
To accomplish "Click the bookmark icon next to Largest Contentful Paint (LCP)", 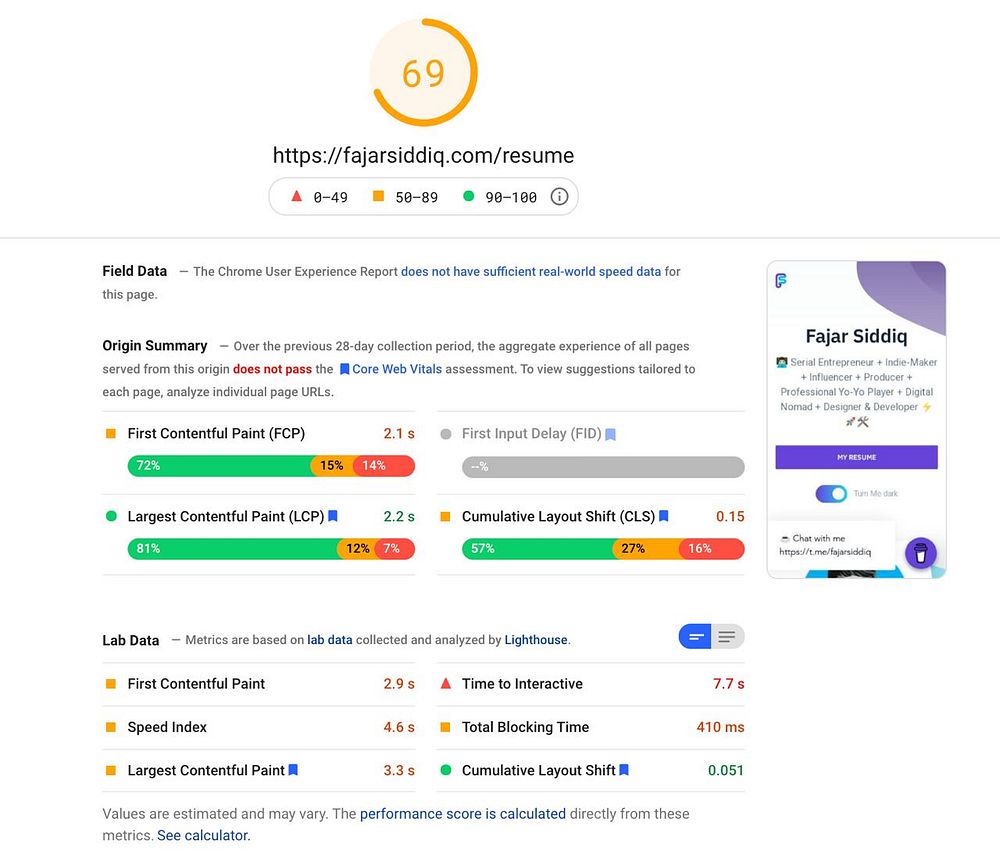I will click(x=333, y=517).
